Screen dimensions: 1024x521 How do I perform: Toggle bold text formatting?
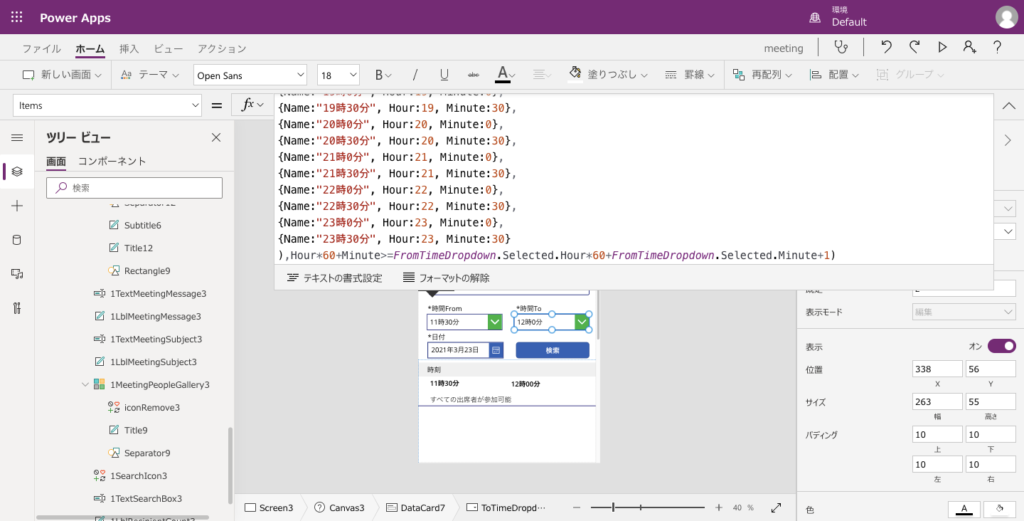(379, 75)
